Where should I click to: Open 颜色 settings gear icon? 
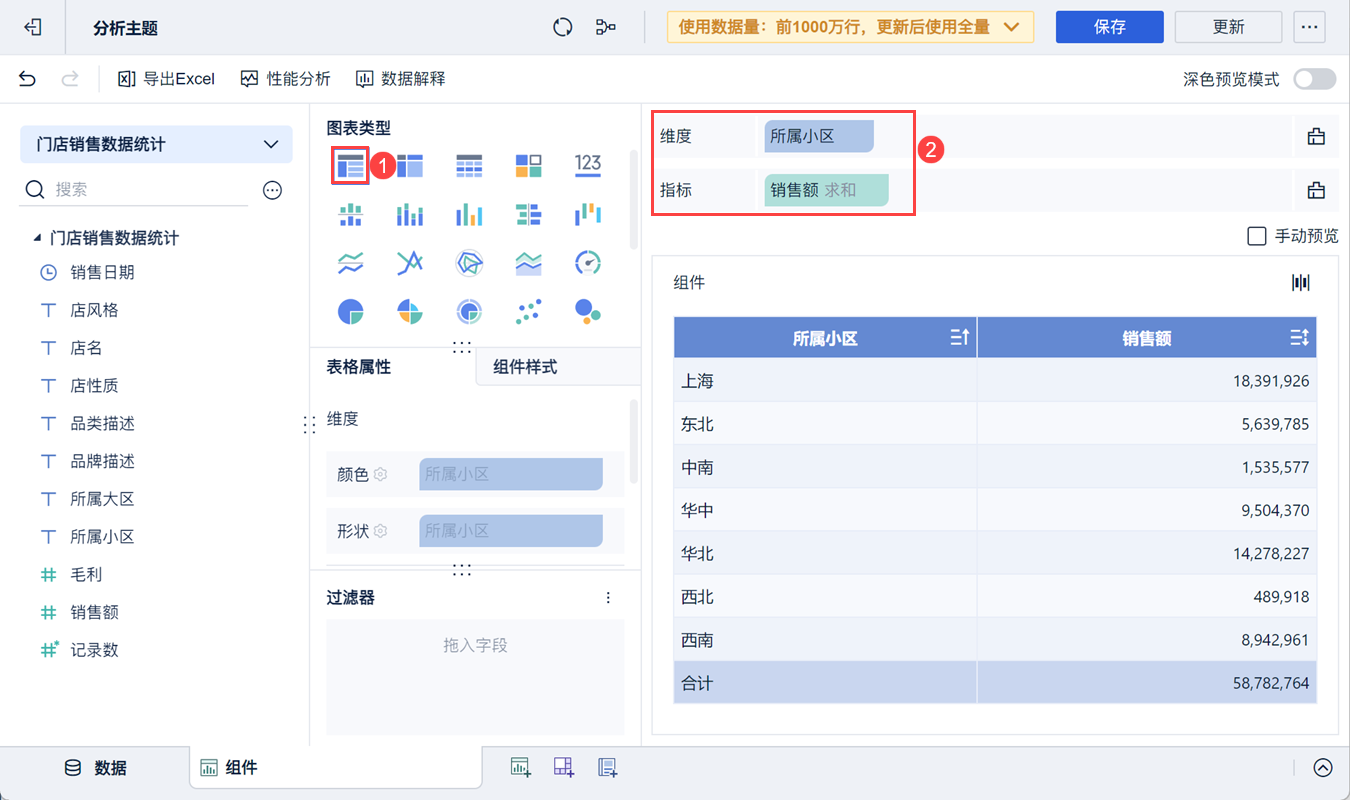point(380,474)
